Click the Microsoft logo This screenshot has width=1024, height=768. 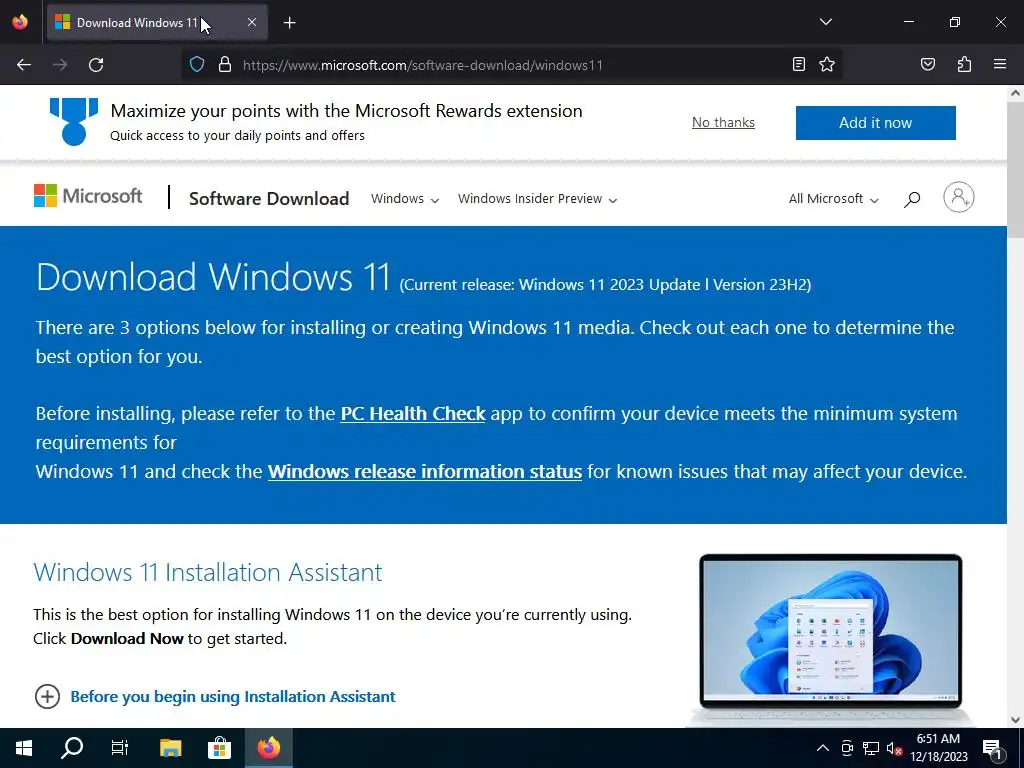pyautogui.click(x=88, y=196)
